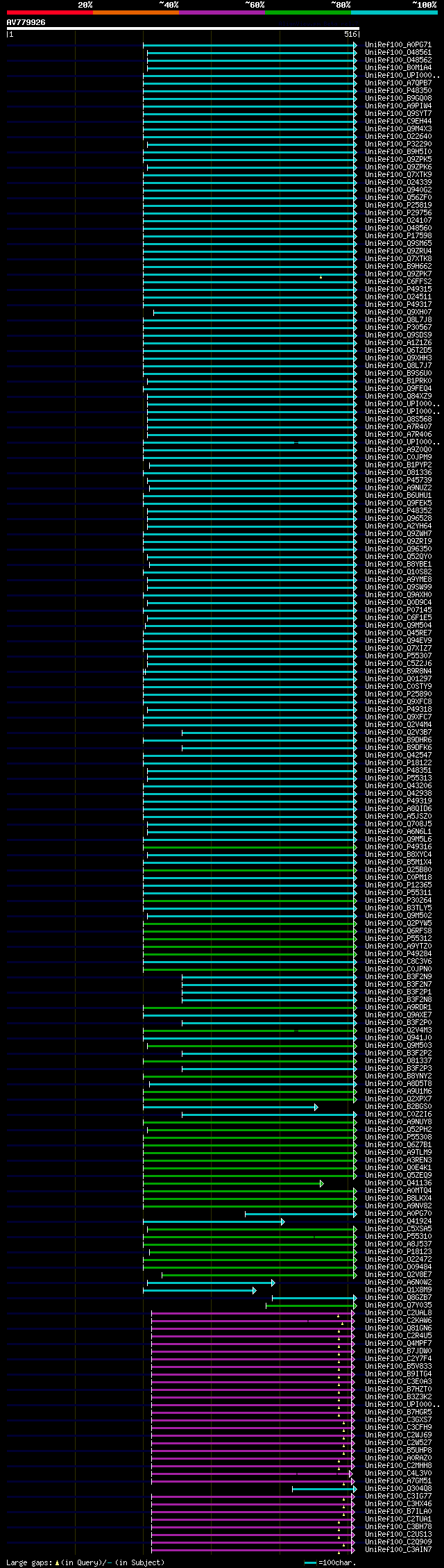
Task: Click the orange ~40% identity legend bar
Action: (135, 12)
